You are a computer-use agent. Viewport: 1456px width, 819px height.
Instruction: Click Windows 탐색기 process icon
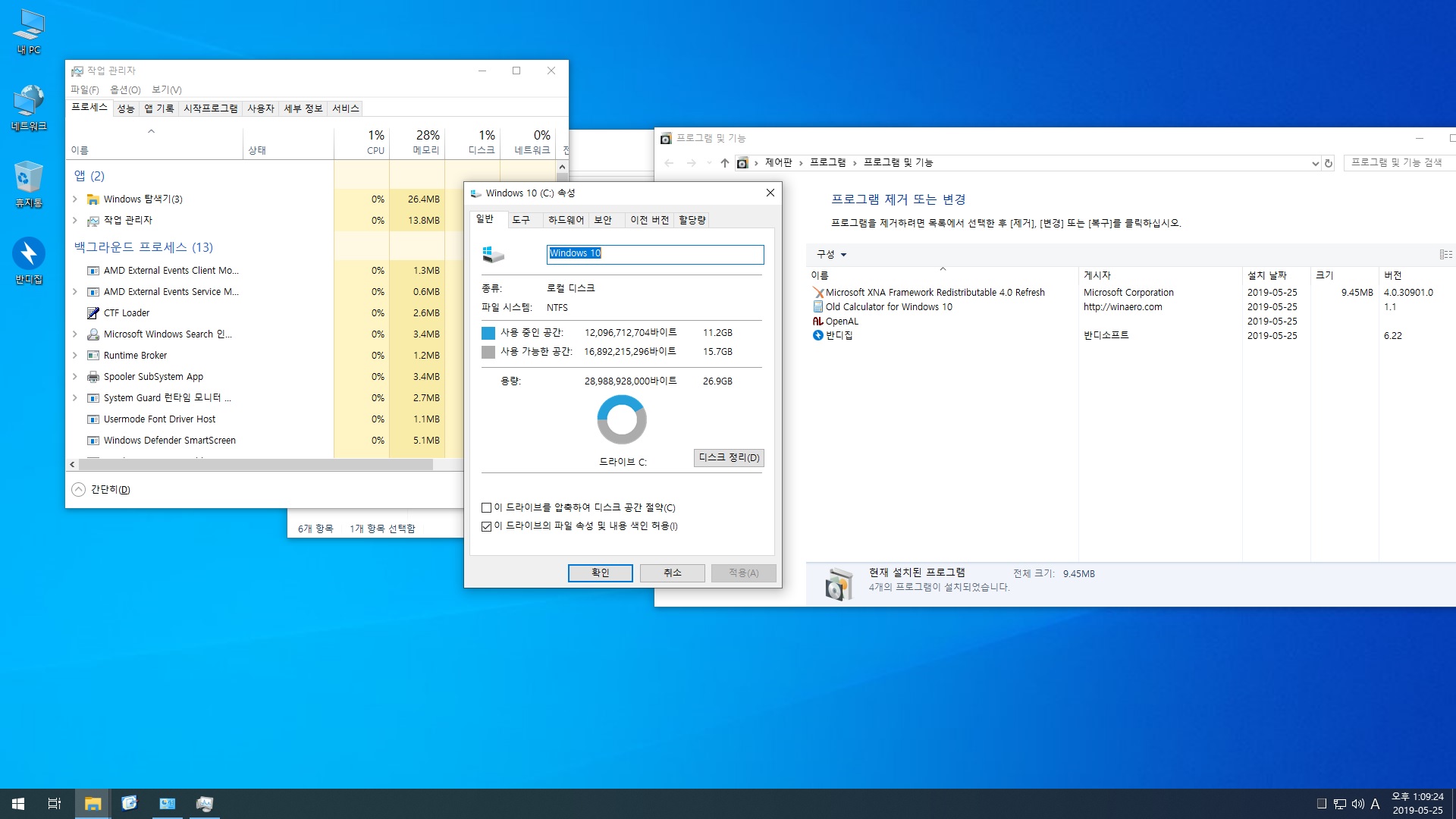coord(93,199)
